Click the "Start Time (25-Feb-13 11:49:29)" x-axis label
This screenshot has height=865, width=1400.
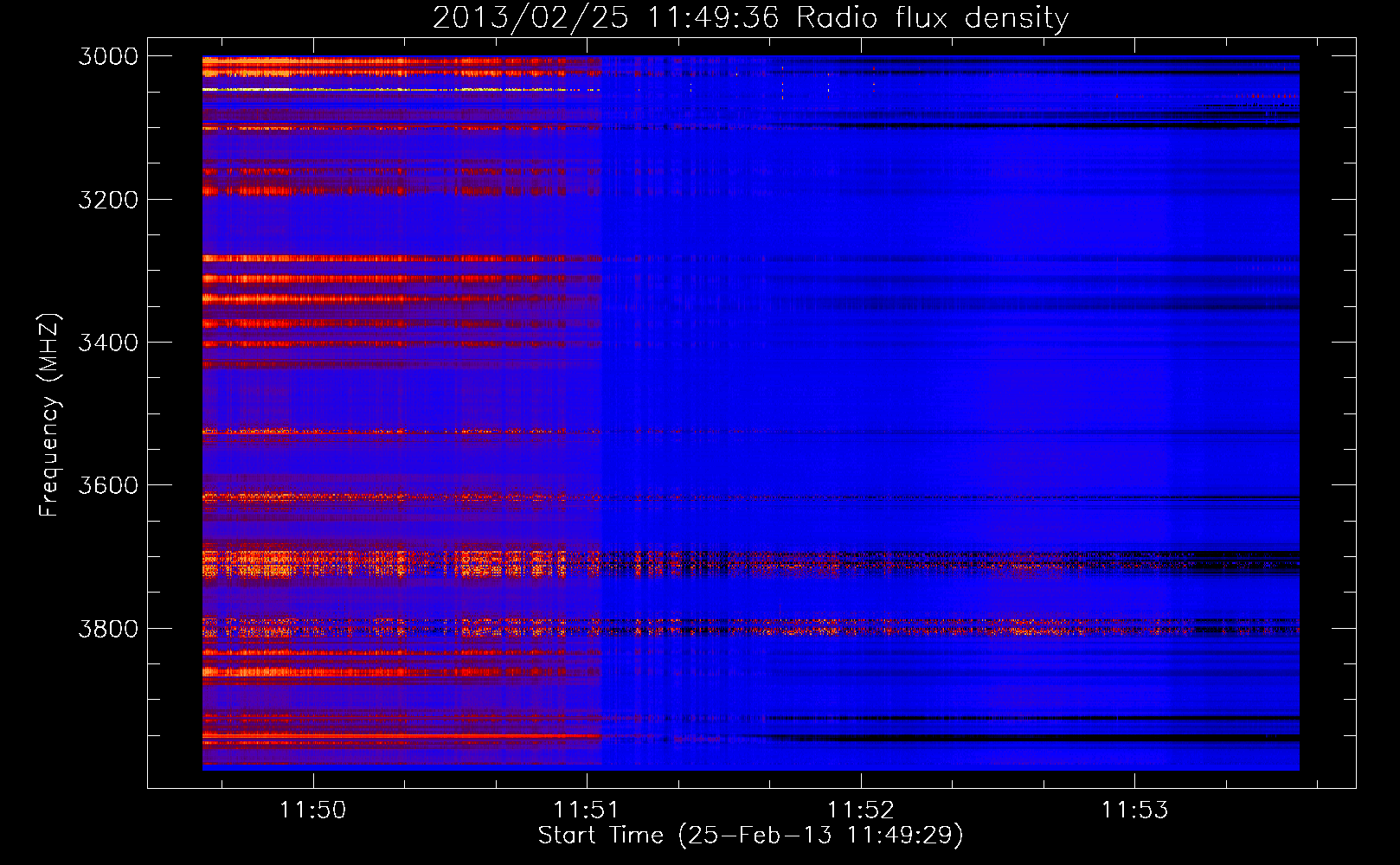click(x=750, y=836)
